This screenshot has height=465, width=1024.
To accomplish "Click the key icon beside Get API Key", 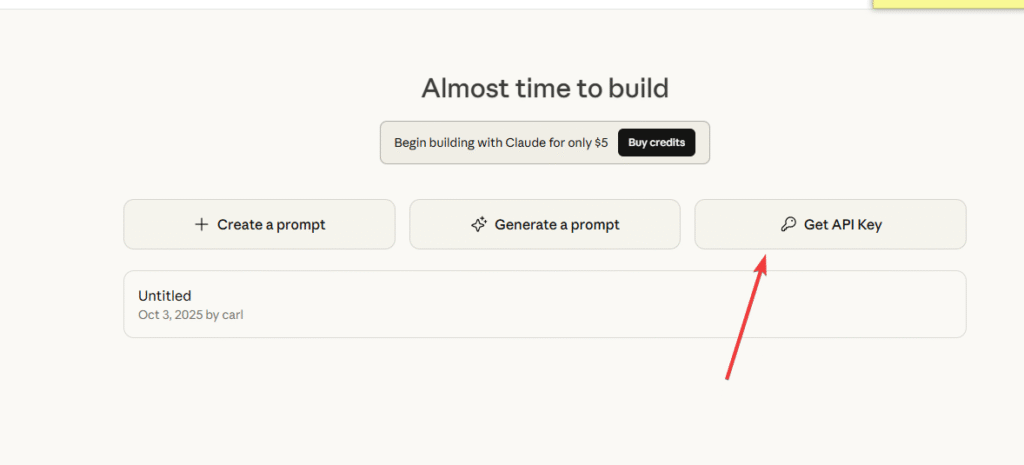I will point(788,225).
